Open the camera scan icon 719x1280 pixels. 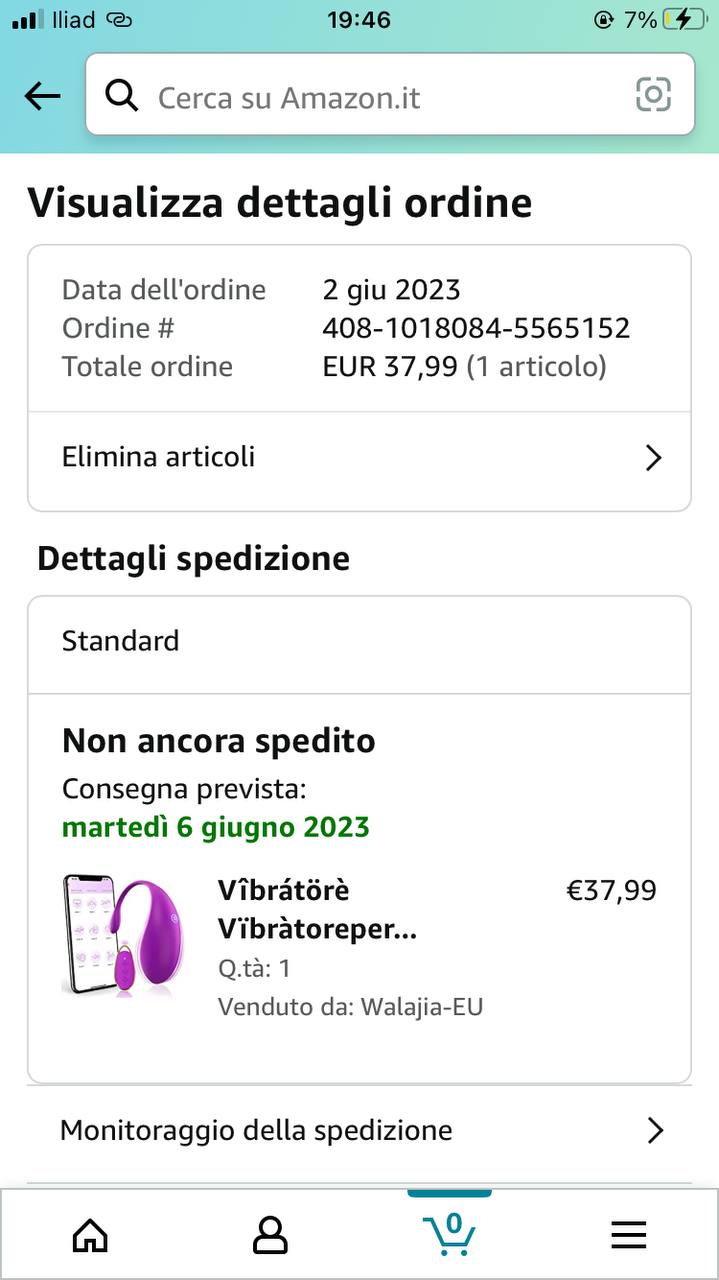[653, 95]
